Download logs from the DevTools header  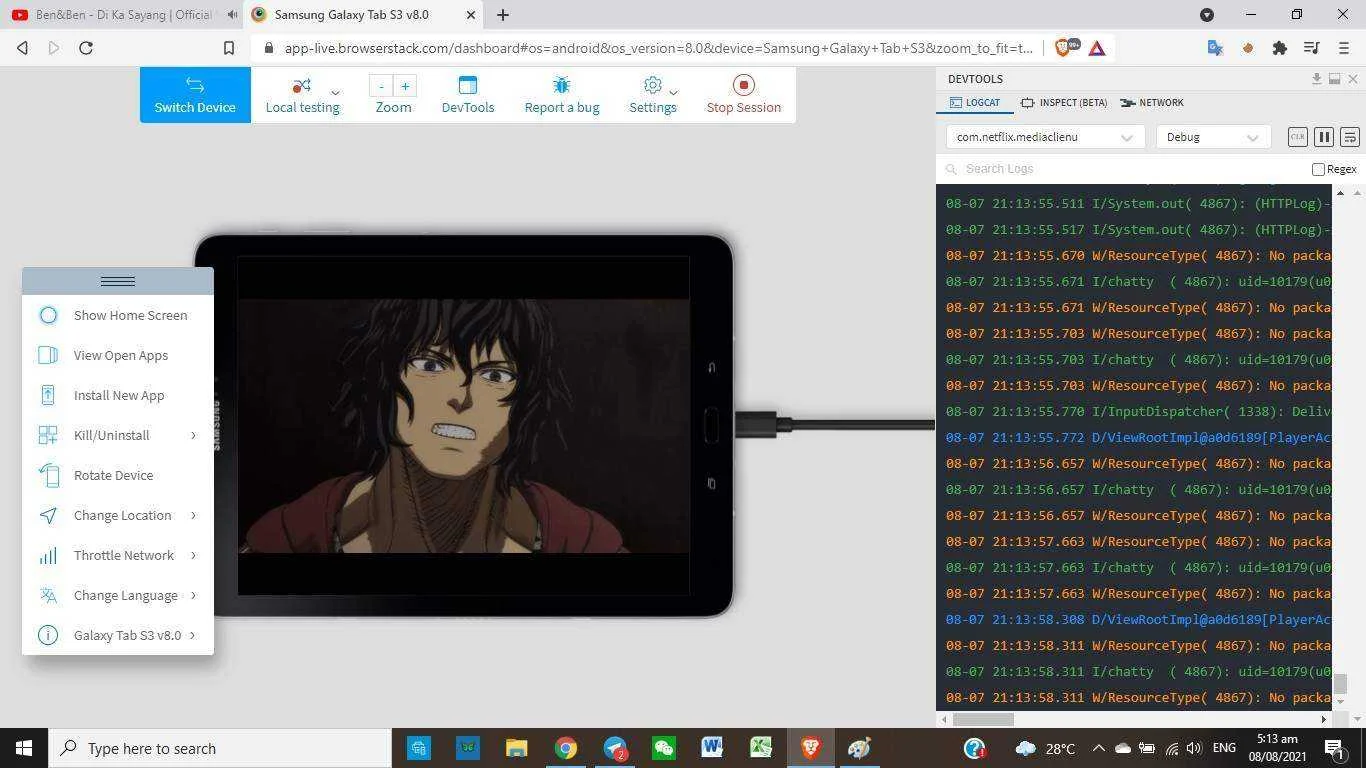(x=1317, y=79)
